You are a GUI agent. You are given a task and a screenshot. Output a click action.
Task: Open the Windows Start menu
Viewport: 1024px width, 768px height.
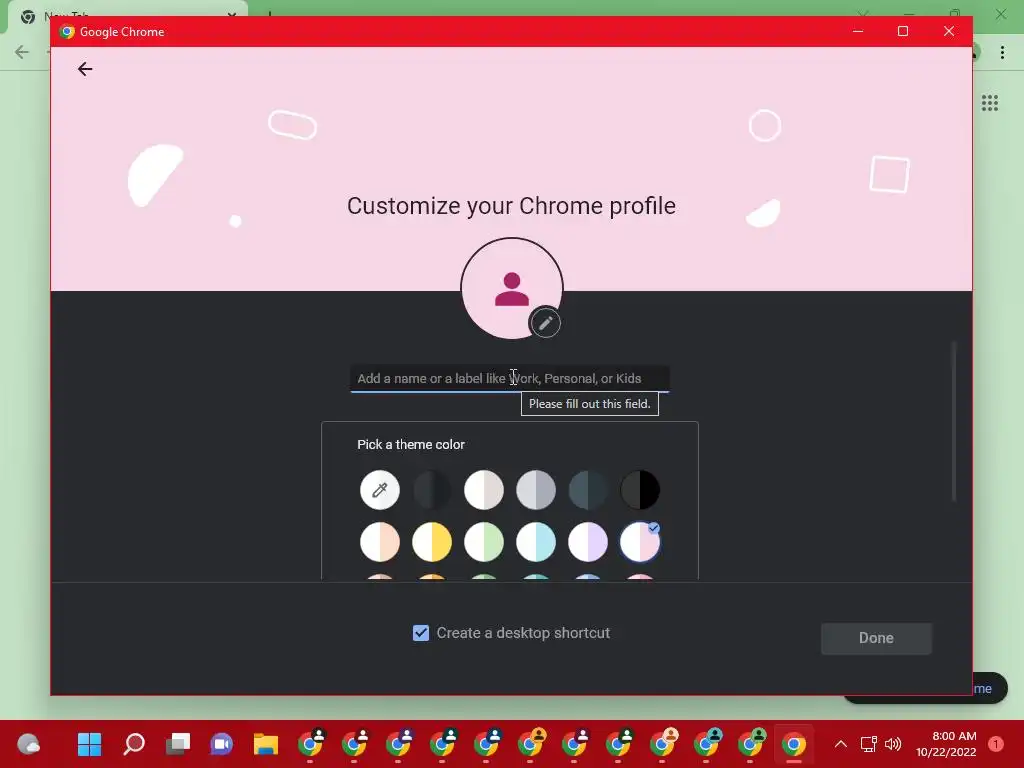[x=89, y=744]
